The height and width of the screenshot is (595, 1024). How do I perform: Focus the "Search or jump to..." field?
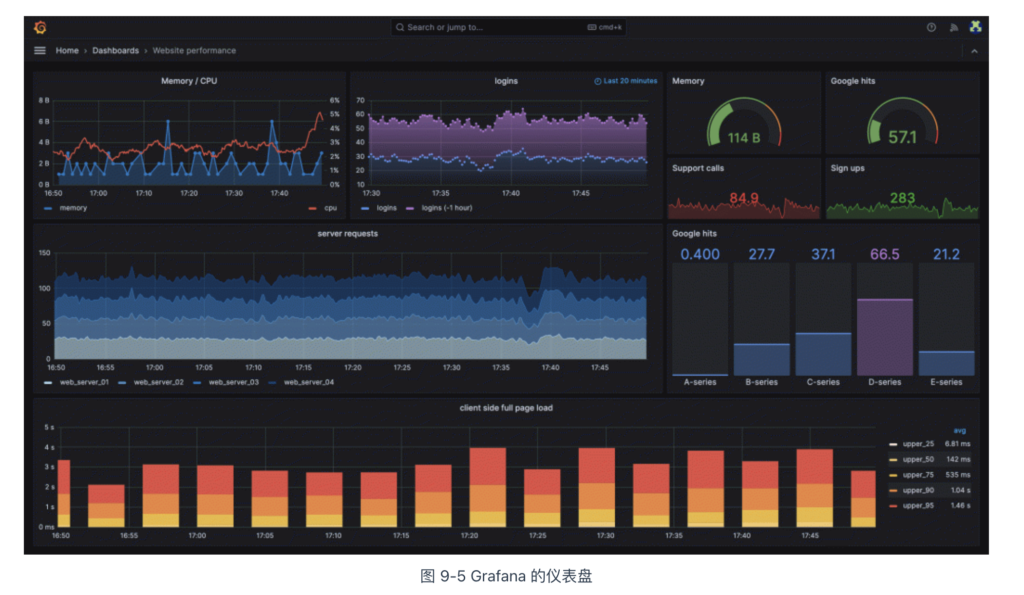pos(508,27)
